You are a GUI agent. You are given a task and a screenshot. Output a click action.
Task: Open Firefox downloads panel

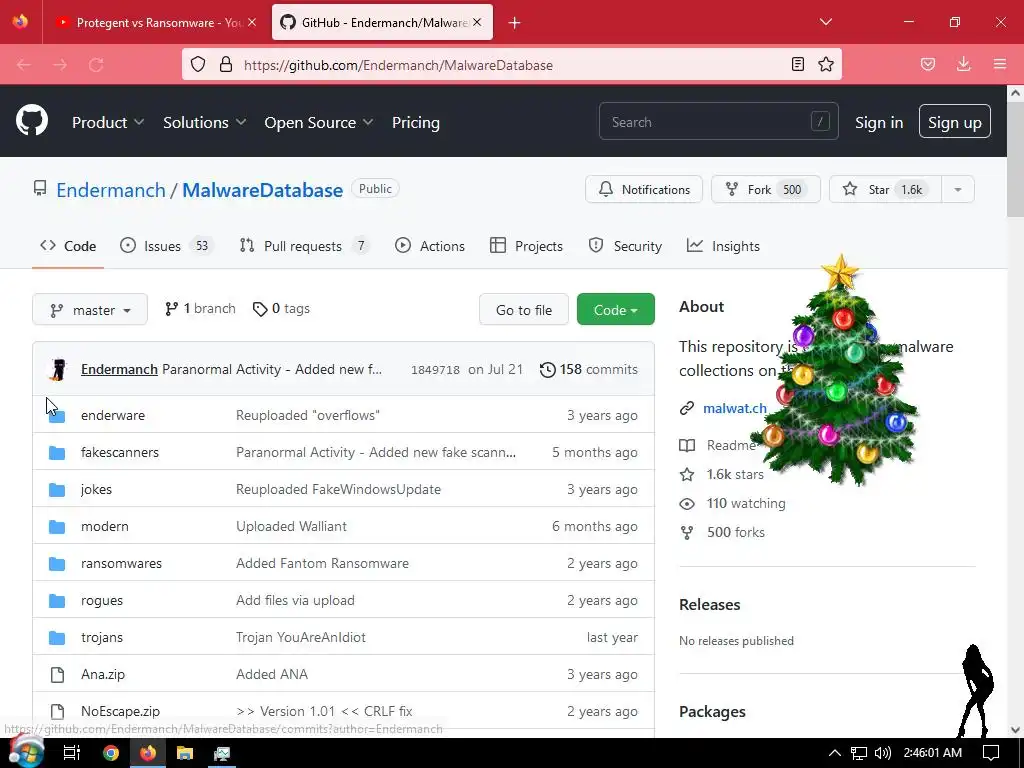[963, 64]
